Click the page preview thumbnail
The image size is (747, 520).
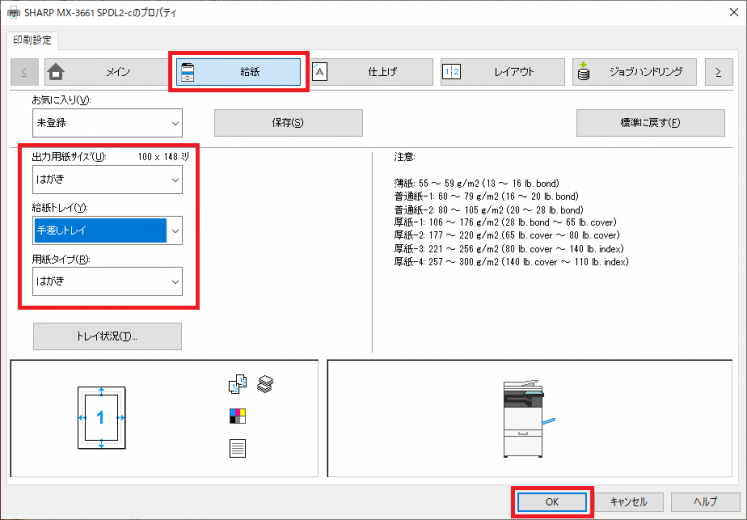[x=100, y=418]
